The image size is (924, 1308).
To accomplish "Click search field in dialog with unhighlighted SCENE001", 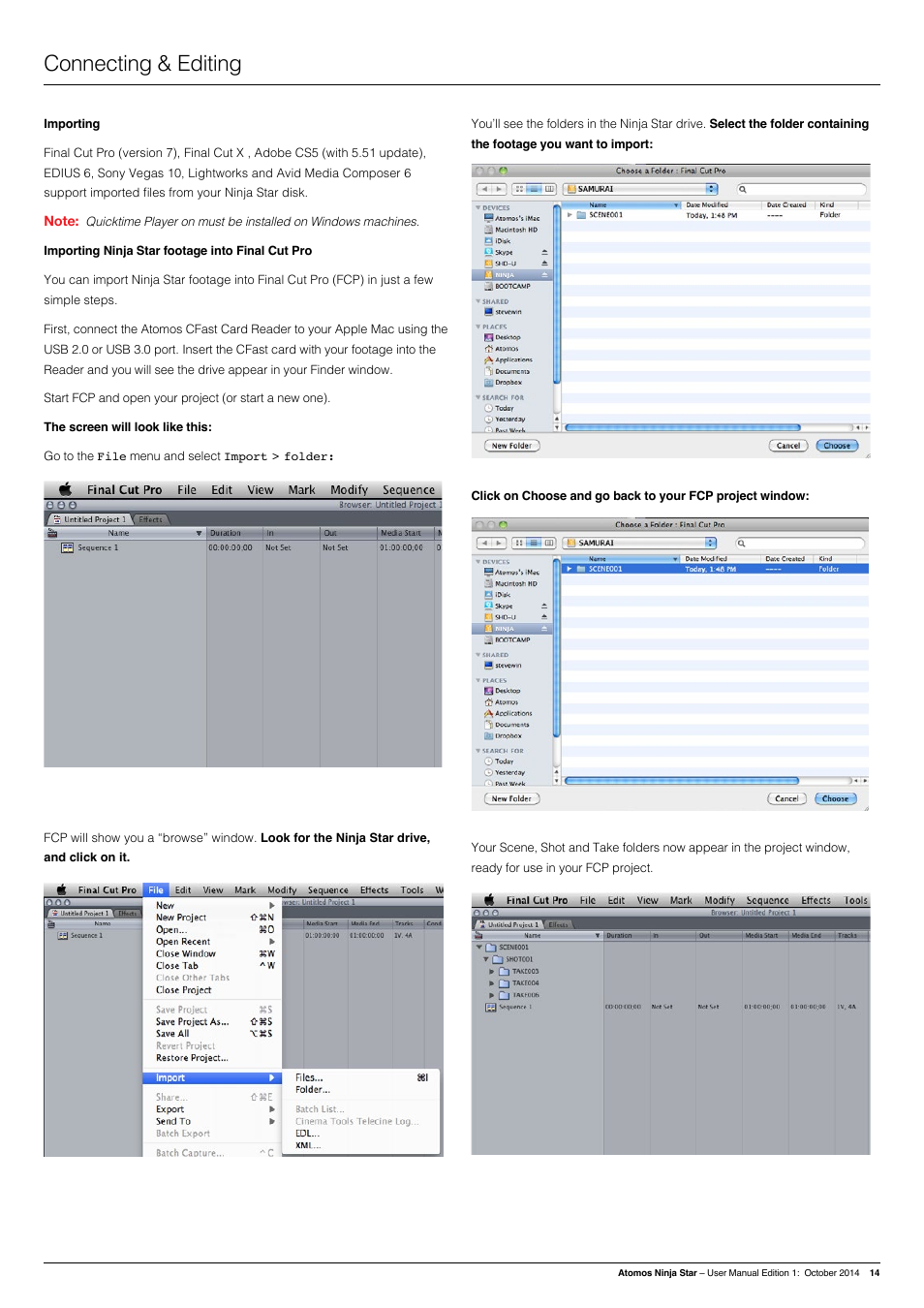I will [x=802, y=189].
